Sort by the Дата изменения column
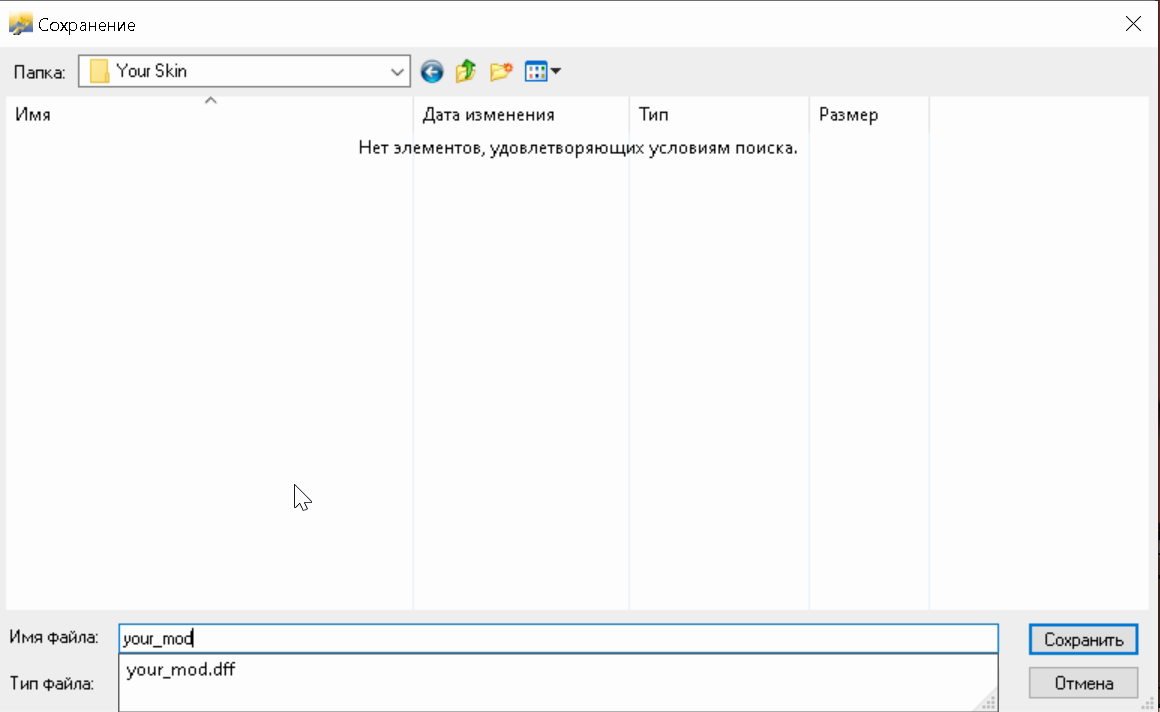1160x712 pixels. pos(521,115)
